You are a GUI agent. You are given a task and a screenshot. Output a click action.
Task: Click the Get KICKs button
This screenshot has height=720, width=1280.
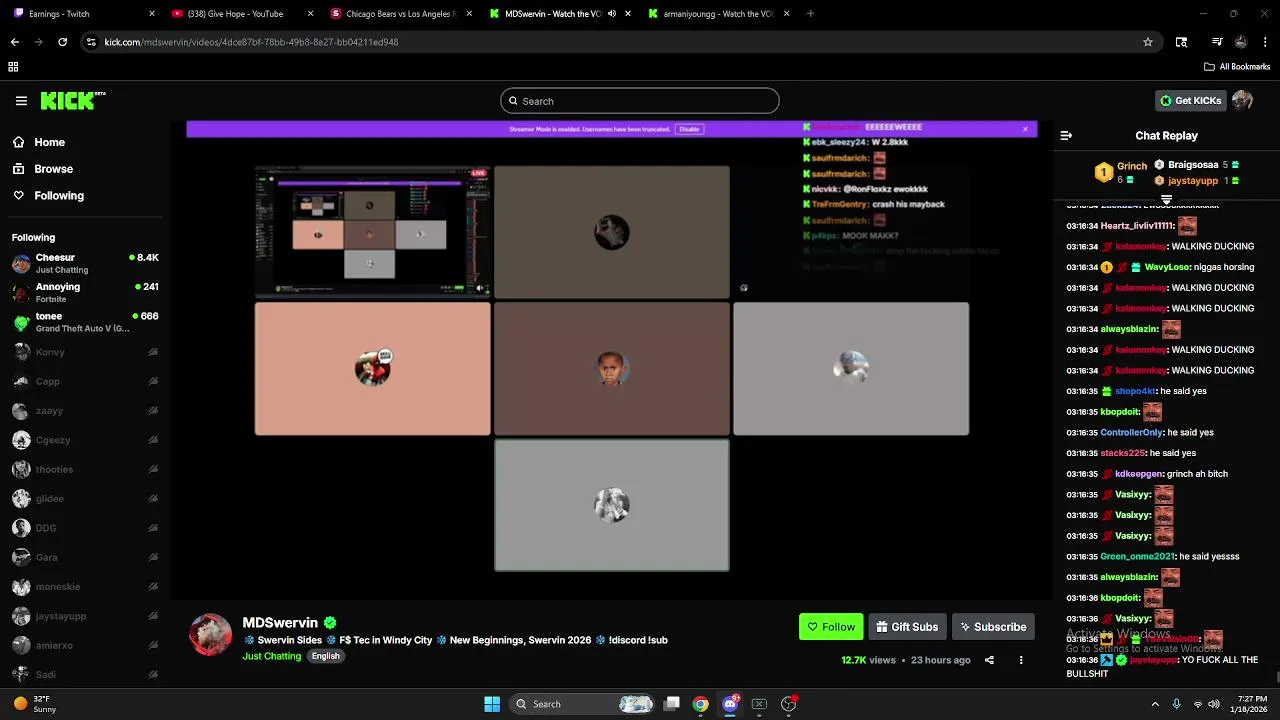point(1190,100)
